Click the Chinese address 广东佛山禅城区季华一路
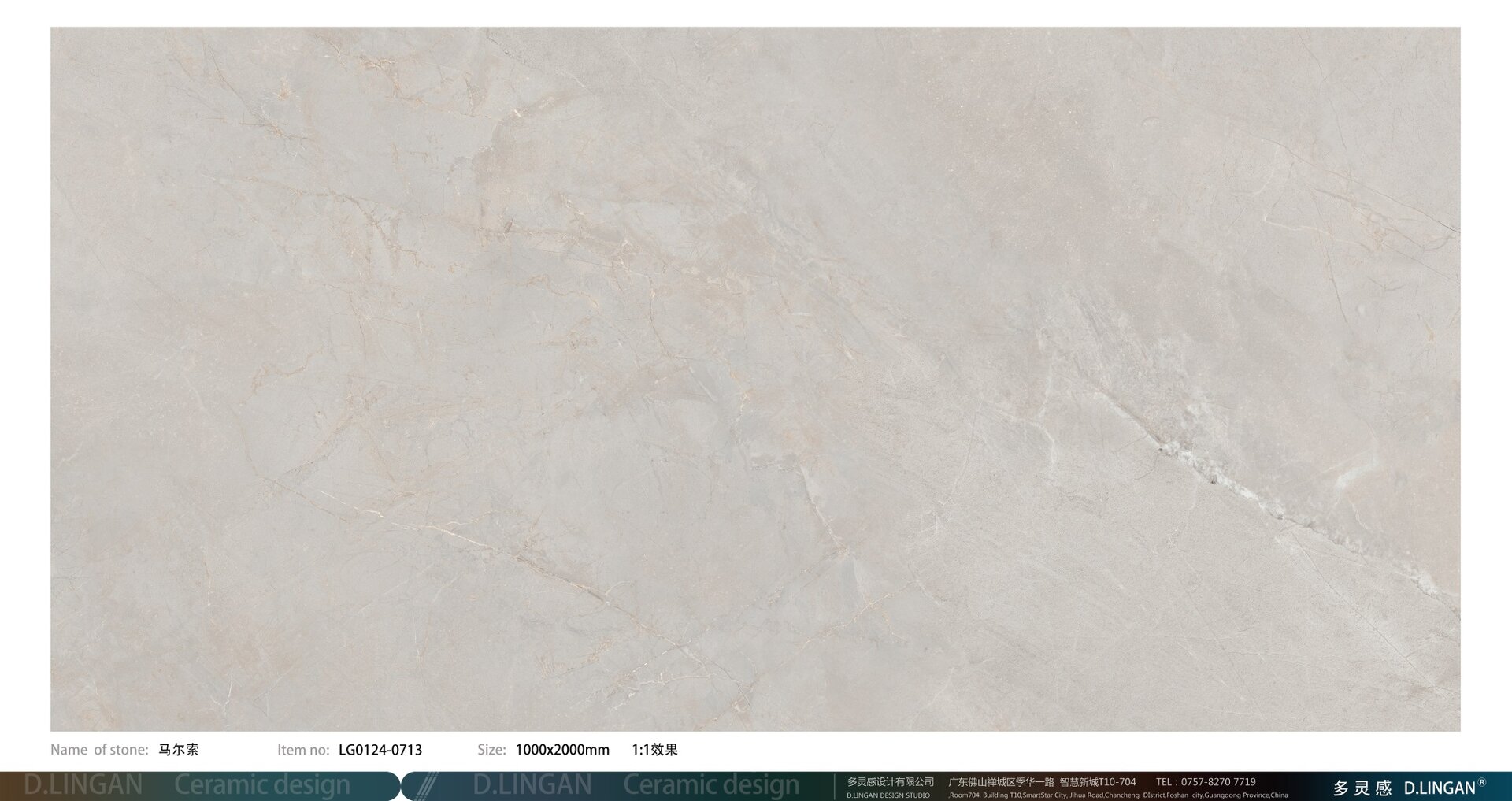Image resolution: width=1512 pixels, height=801 pixels. click(x=1001, y=782)
